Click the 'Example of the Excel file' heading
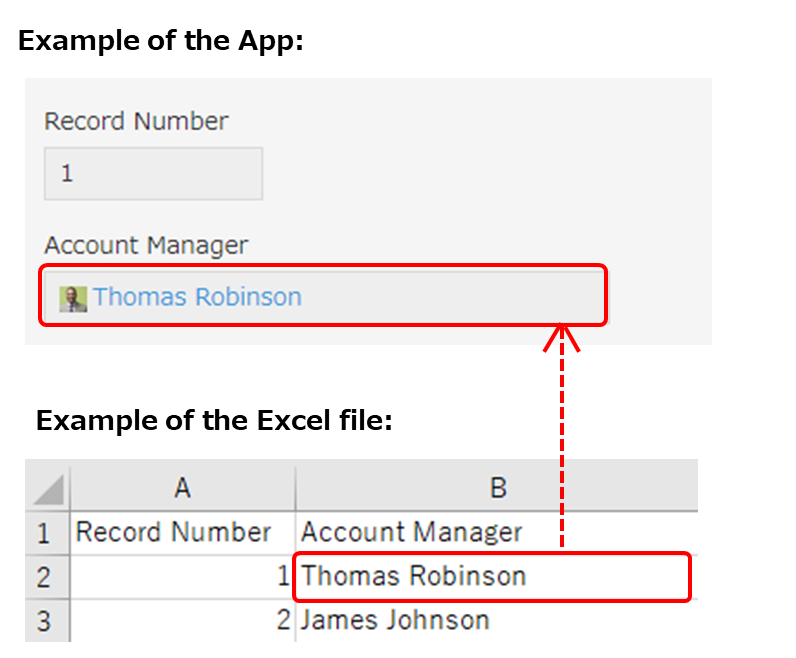This screenshot has height=658, width=796. coord(214,421)
